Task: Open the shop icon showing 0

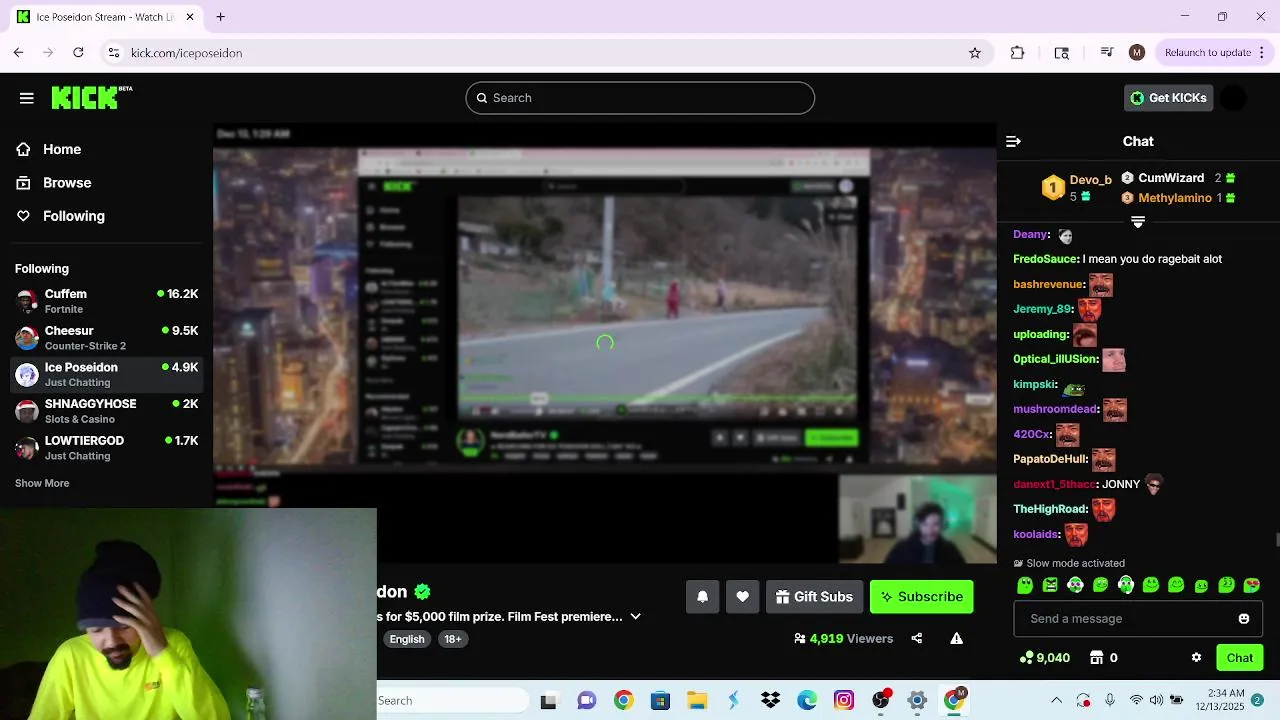Action: 1103,658
